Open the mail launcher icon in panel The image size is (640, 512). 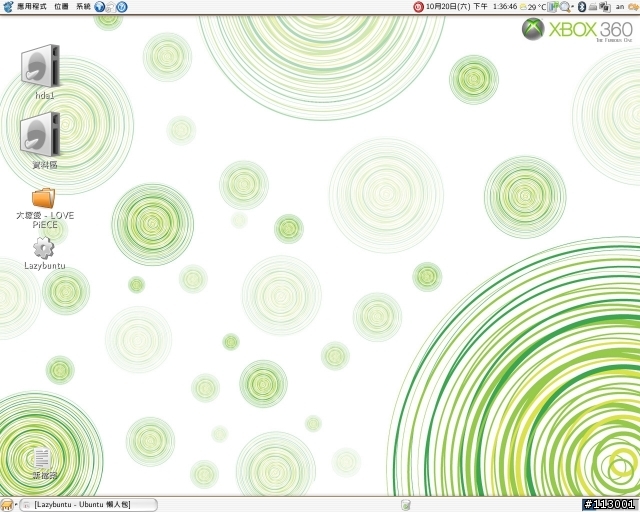(111, 7)
